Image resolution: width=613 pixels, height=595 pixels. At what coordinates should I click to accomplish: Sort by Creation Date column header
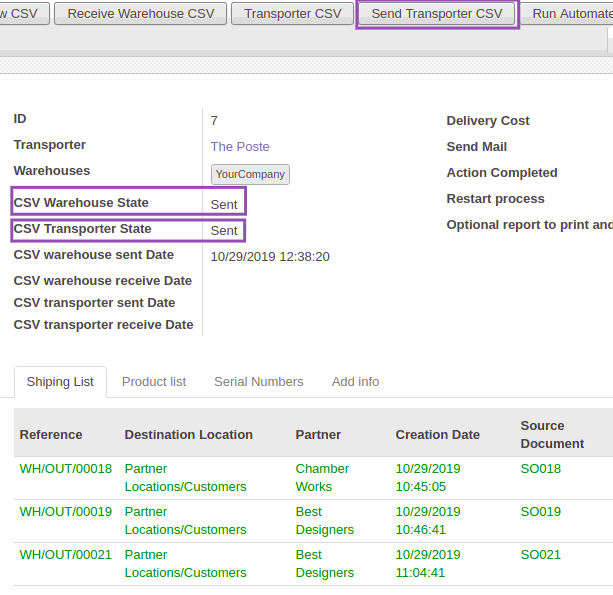(x=437, y=435)
